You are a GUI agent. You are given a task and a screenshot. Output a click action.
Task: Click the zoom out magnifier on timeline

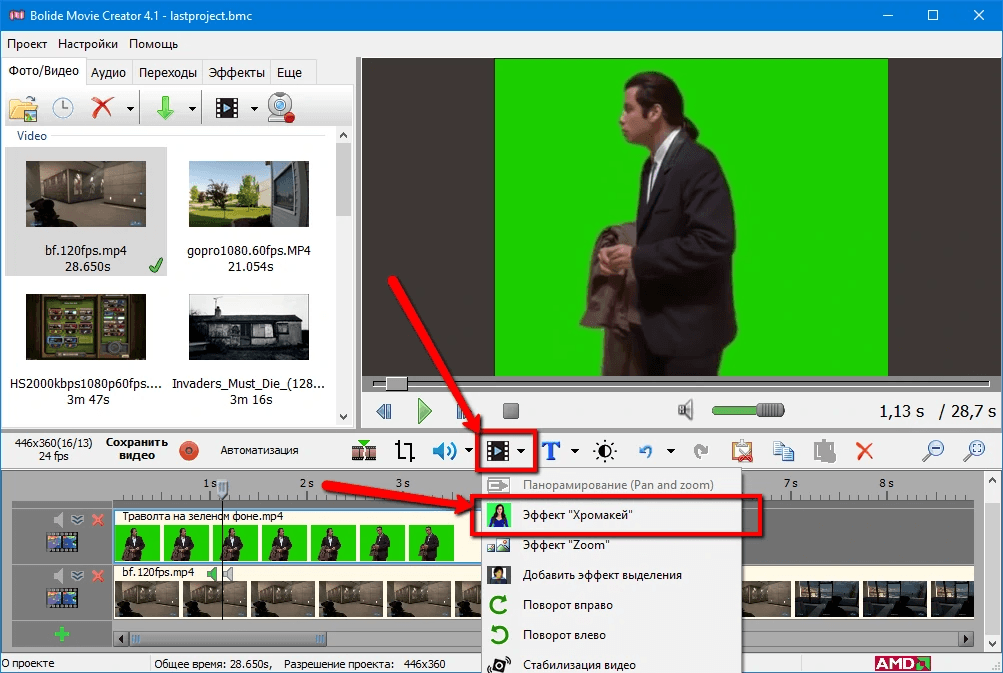933,451
